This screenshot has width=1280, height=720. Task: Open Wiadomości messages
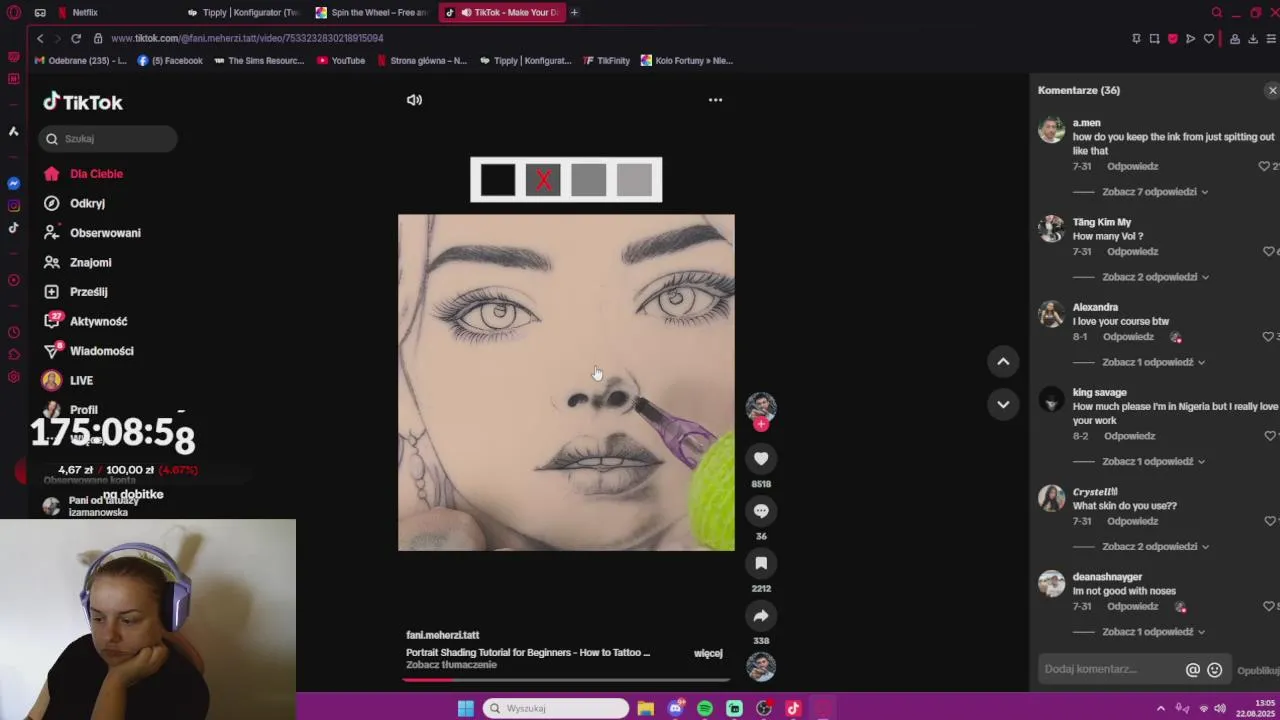tap(101, 351)
